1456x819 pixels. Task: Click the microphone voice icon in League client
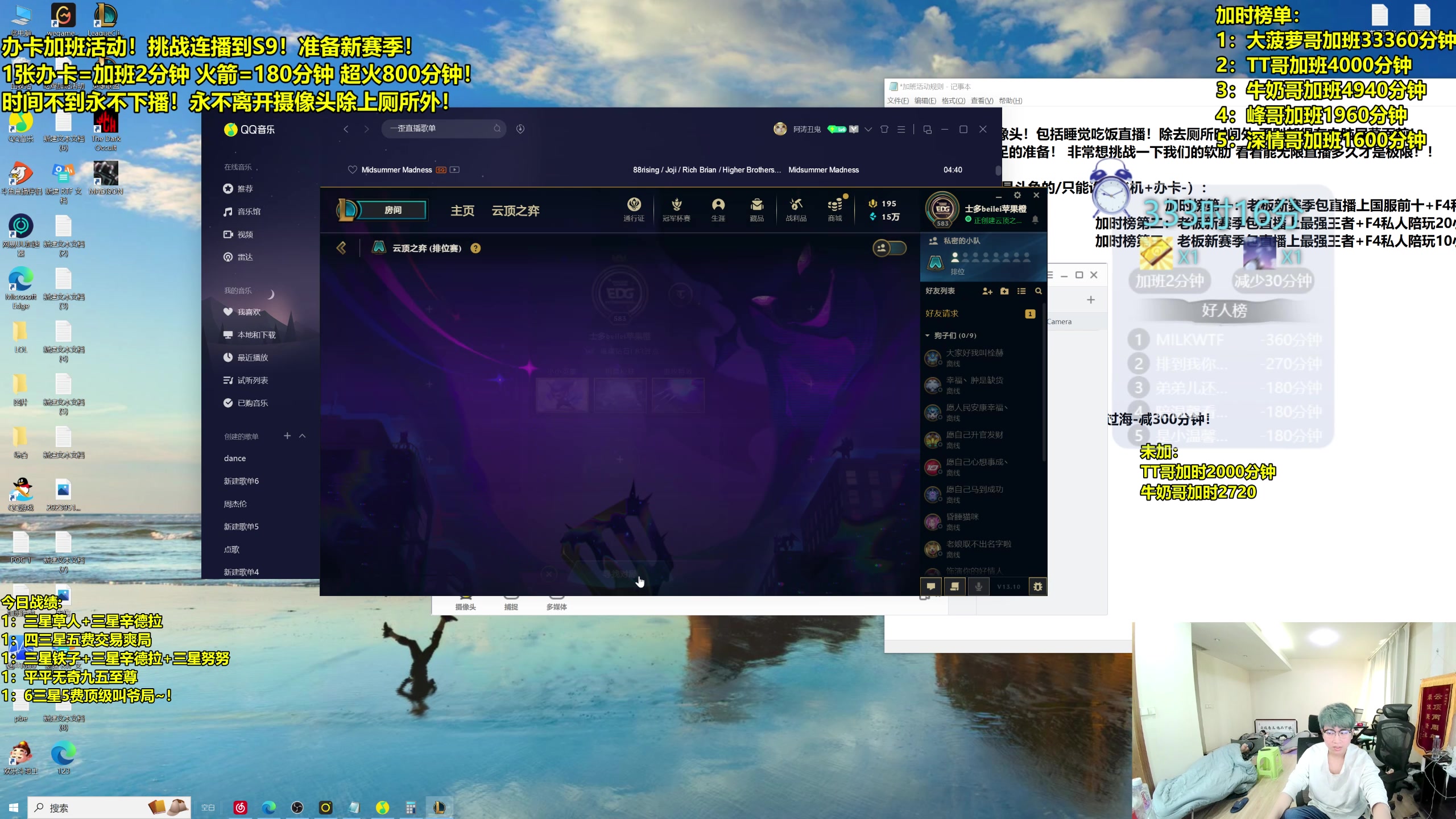pos(979,586)
